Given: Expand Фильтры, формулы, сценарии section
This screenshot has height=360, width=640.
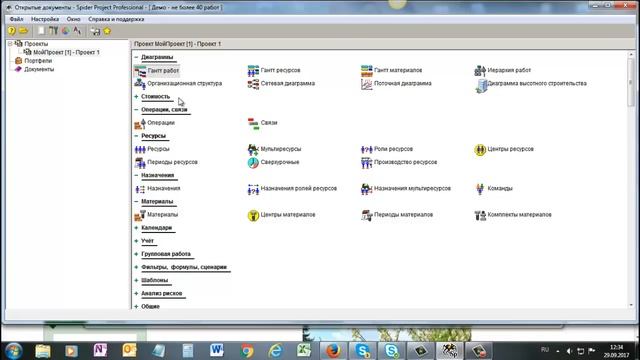Looking at the screenshot, I should tap(136, 267).
